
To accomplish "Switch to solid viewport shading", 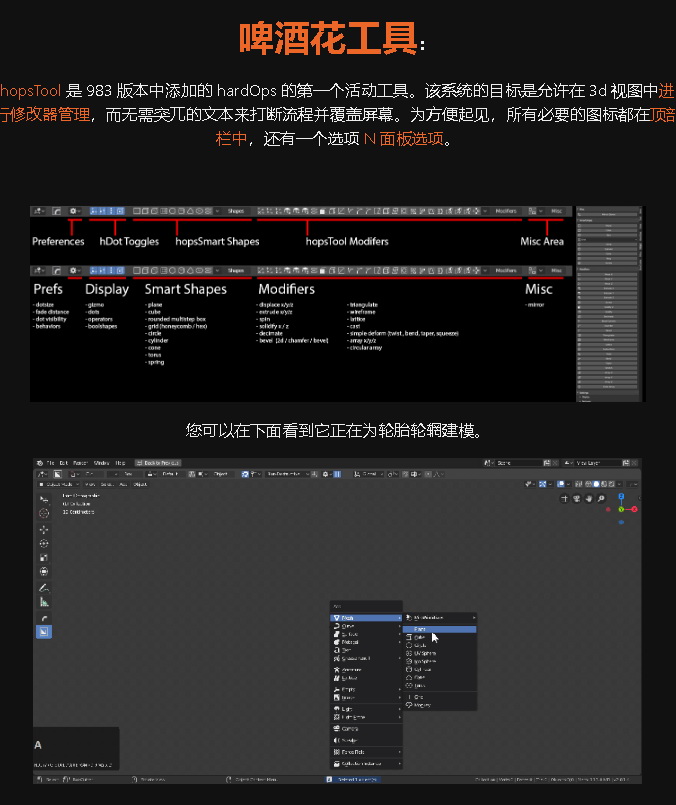I will pyautogui.click(x=596, y=484).
